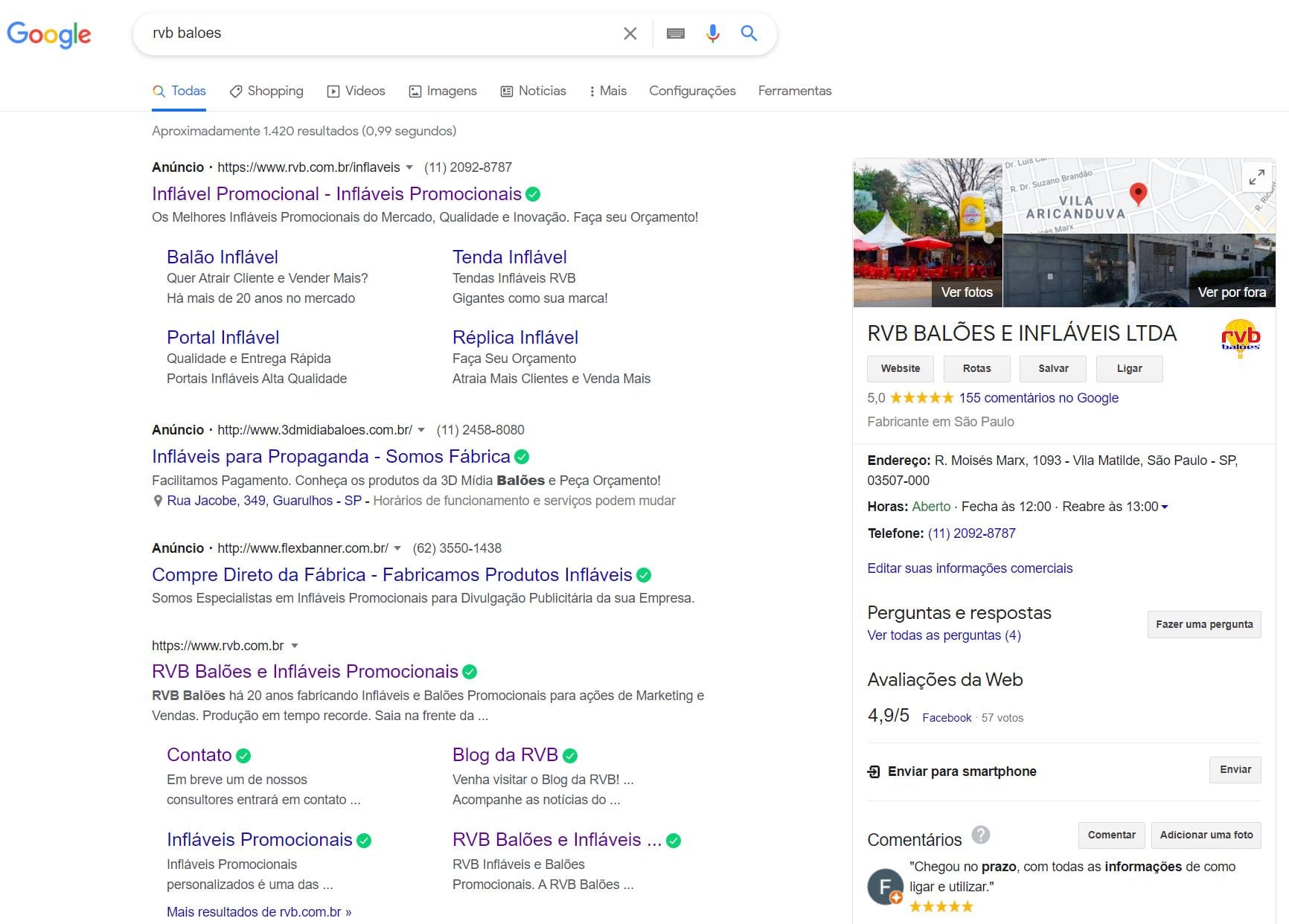
Task: Activate voice search with the microphone icon
Action: (712, 33)
